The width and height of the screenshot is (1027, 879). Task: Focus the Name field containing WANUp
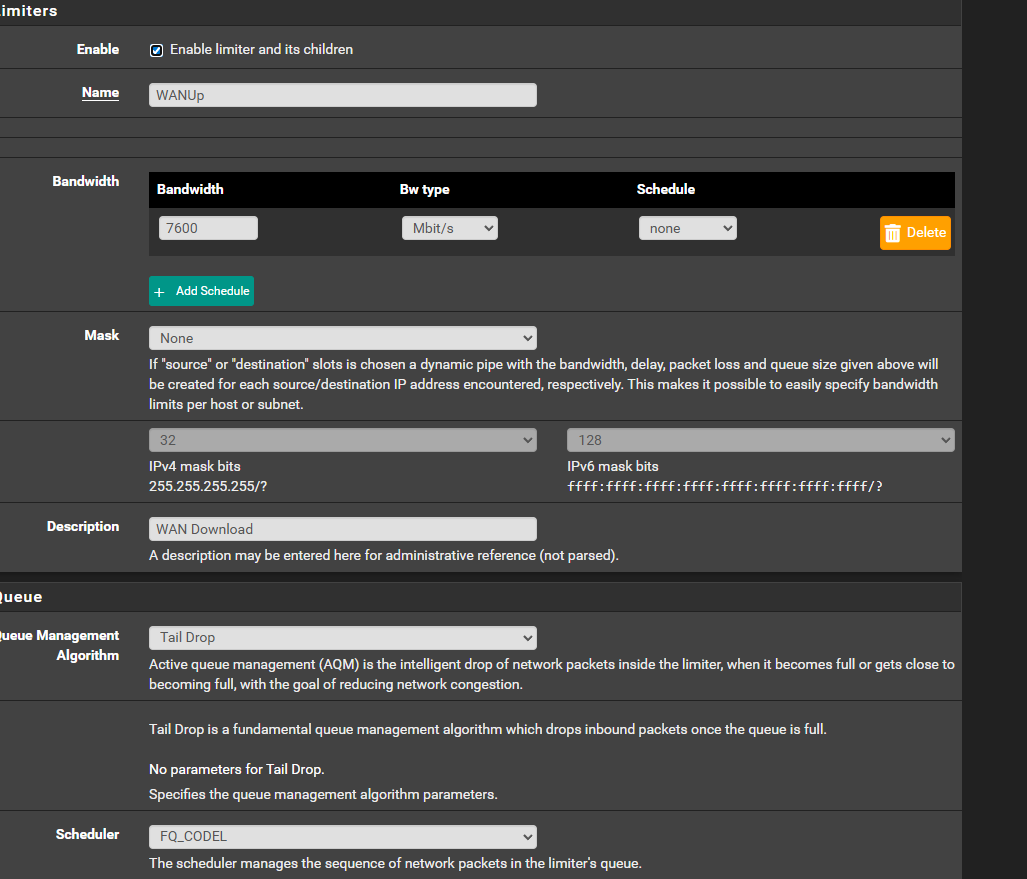(342, 95)
